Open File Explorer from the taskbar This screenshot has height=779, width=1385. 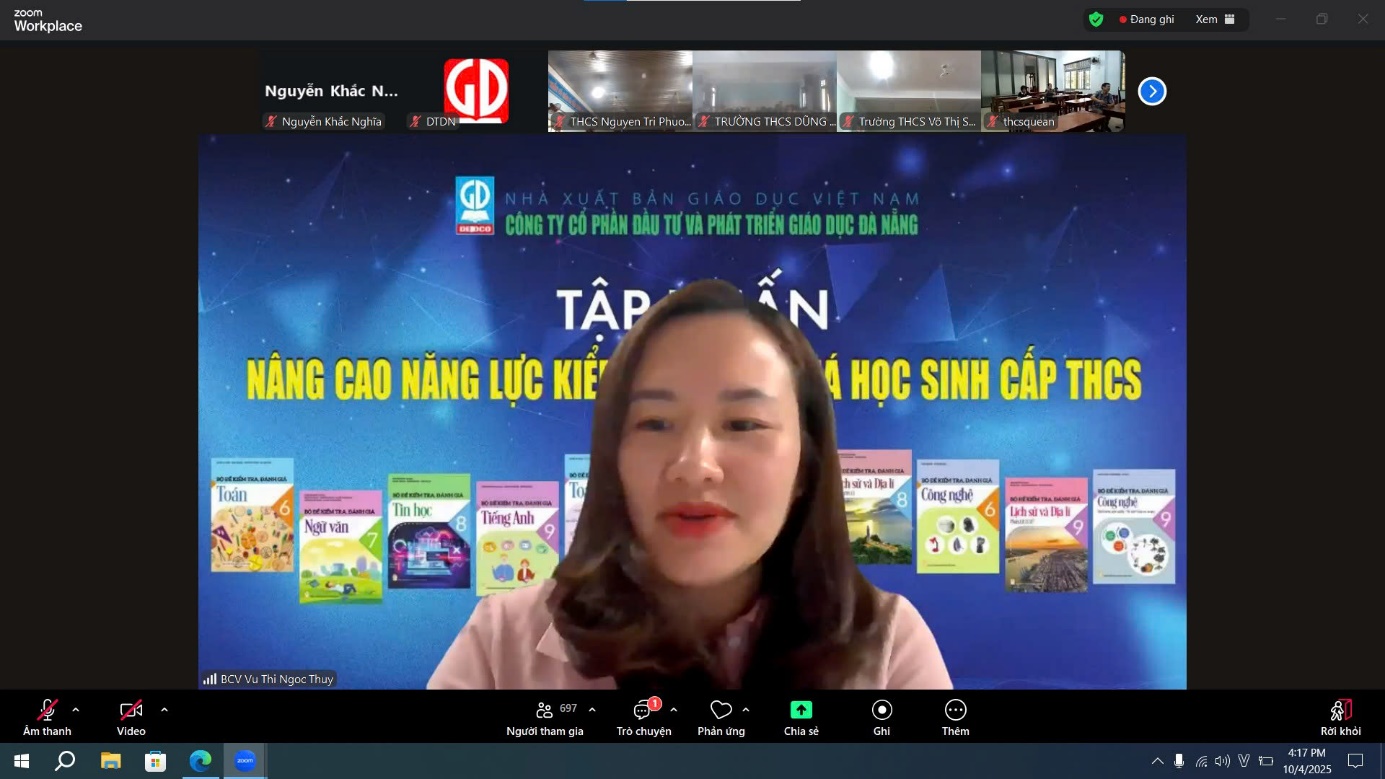(111, 761)
